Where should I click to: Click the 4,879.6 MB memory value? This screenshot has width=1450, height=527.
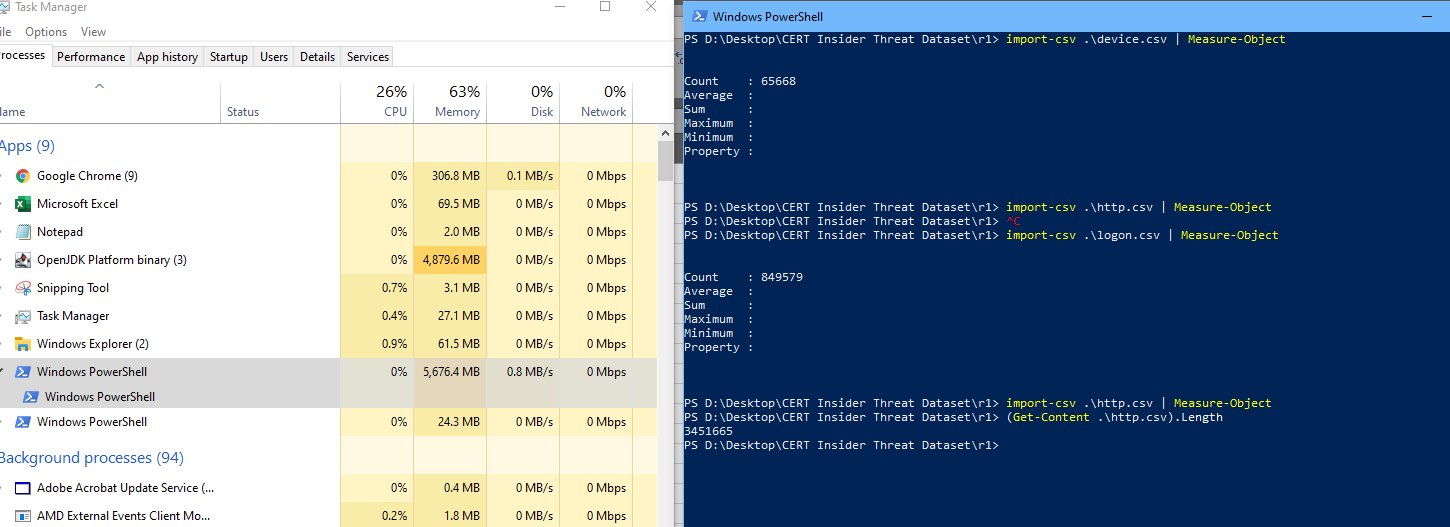click(451, 260)
